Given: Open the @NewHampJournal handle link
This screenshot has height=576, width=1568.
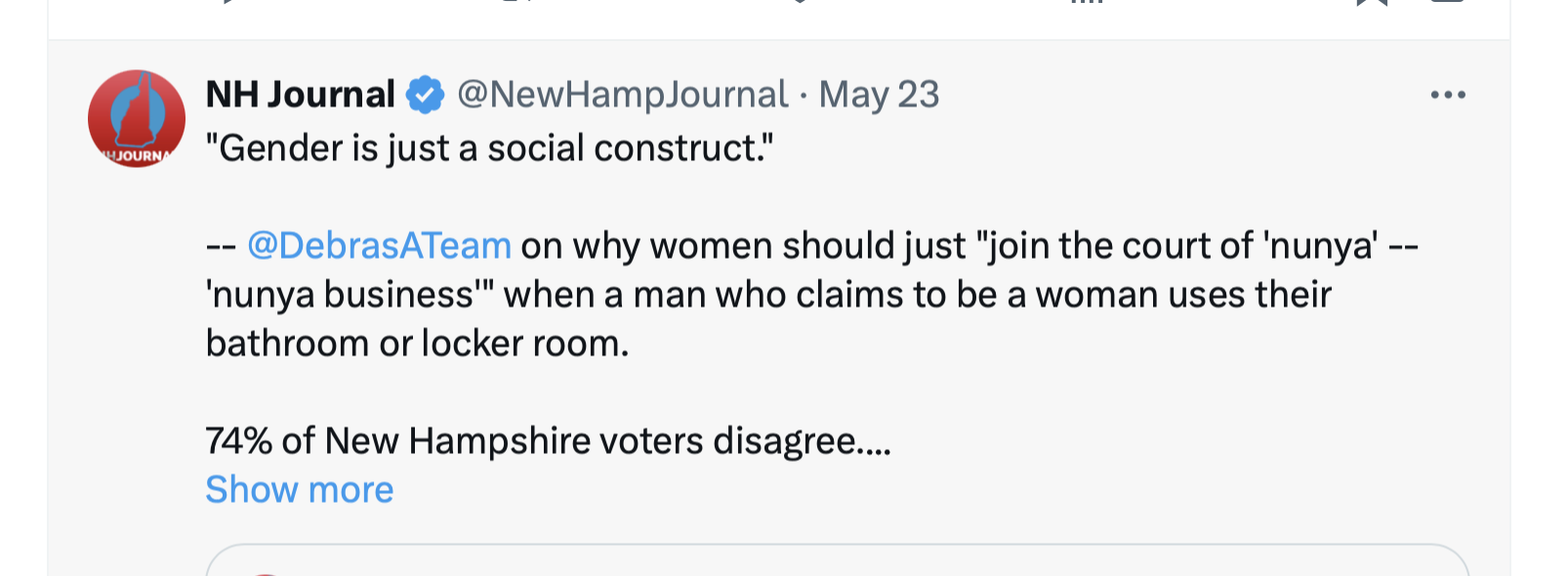Looking at the screenshot, I should 622,95.
